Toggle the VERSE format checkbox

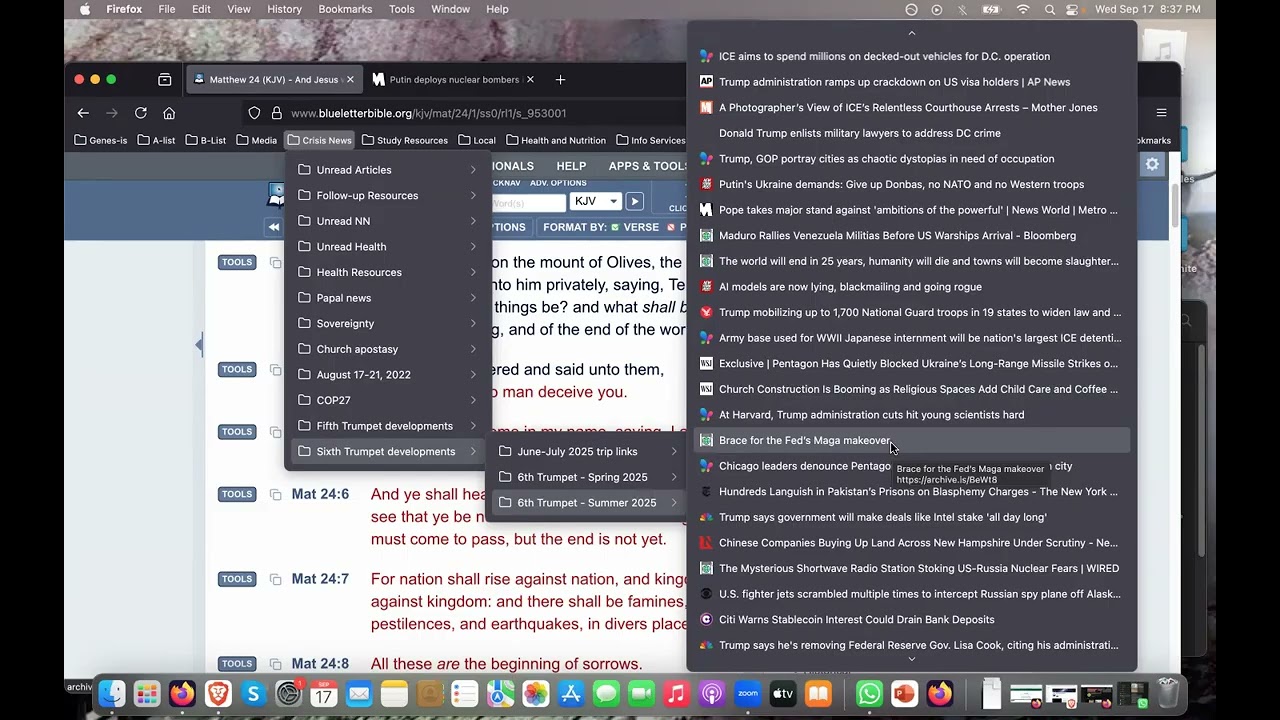(x=615, y=227)
